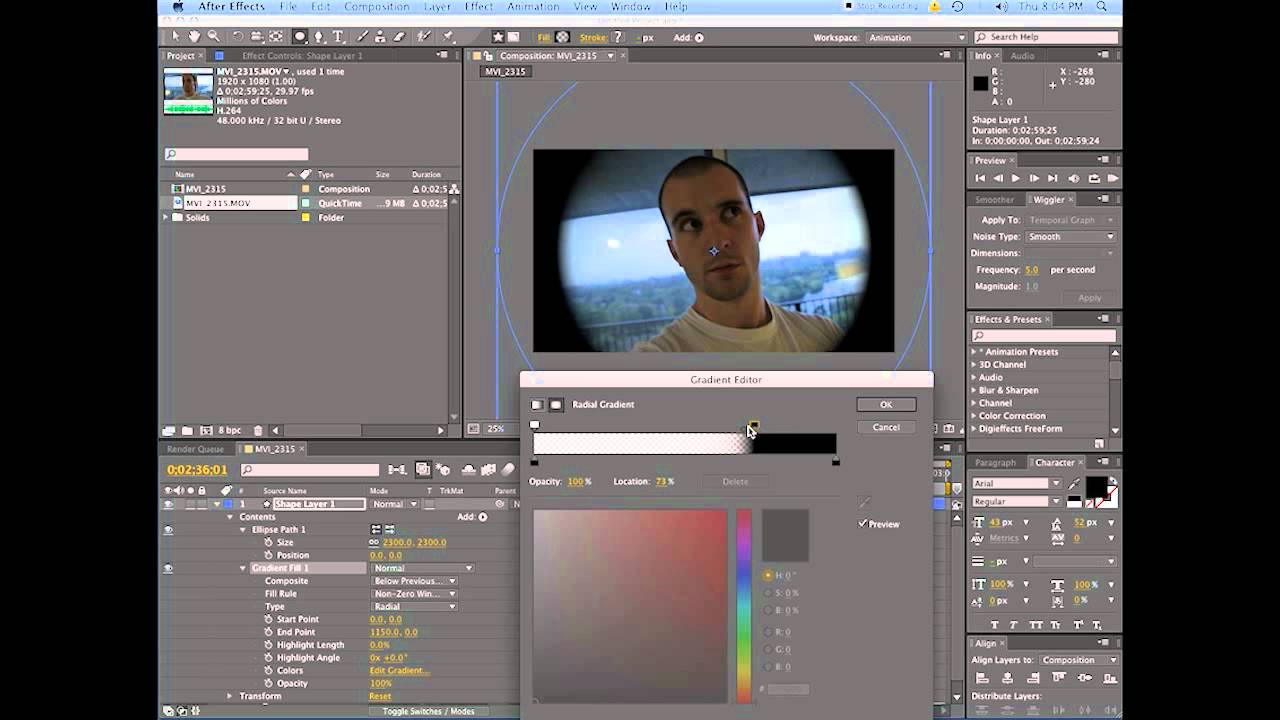
Task: Click the selected opacity stop at 73%
Action: (x=753, y=426)
